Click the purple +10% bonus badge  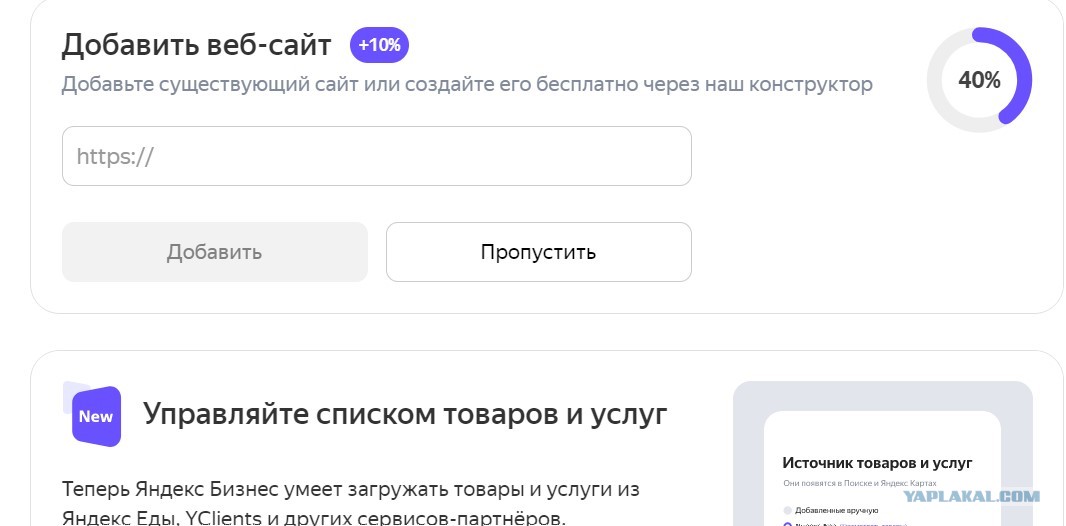(379, 46)
